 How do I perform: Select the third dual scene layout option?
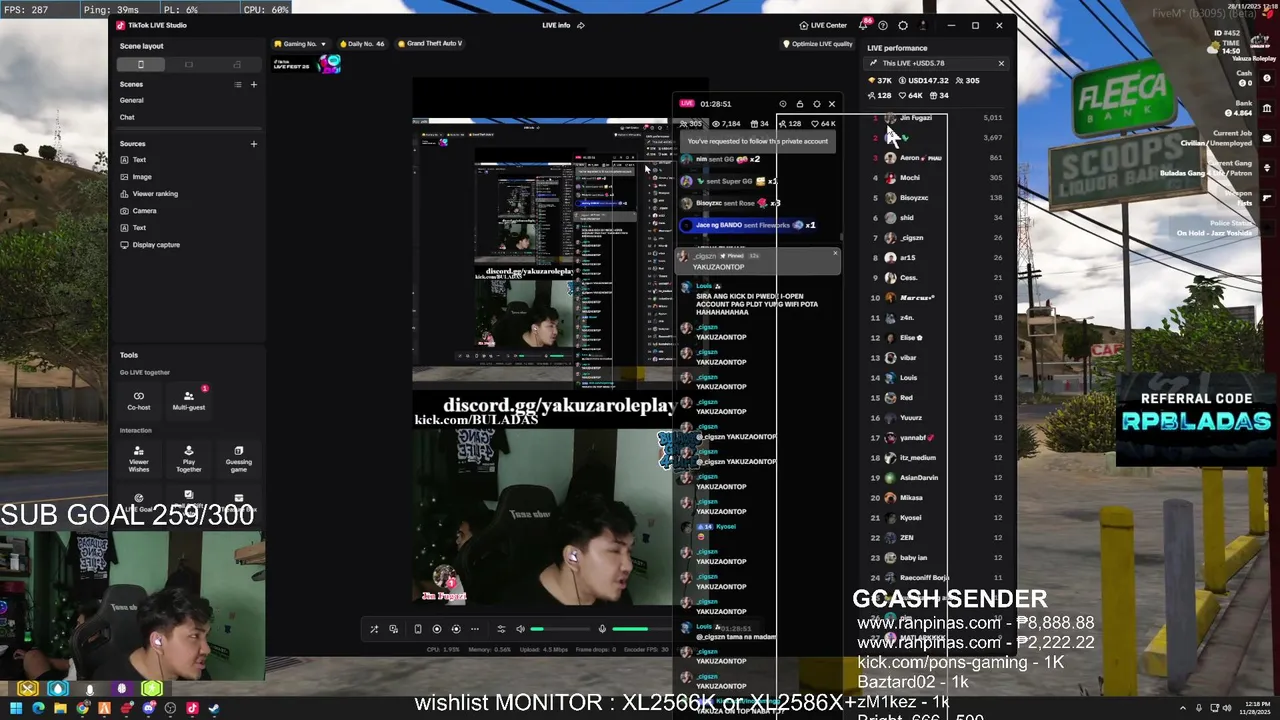coord(237,65)
